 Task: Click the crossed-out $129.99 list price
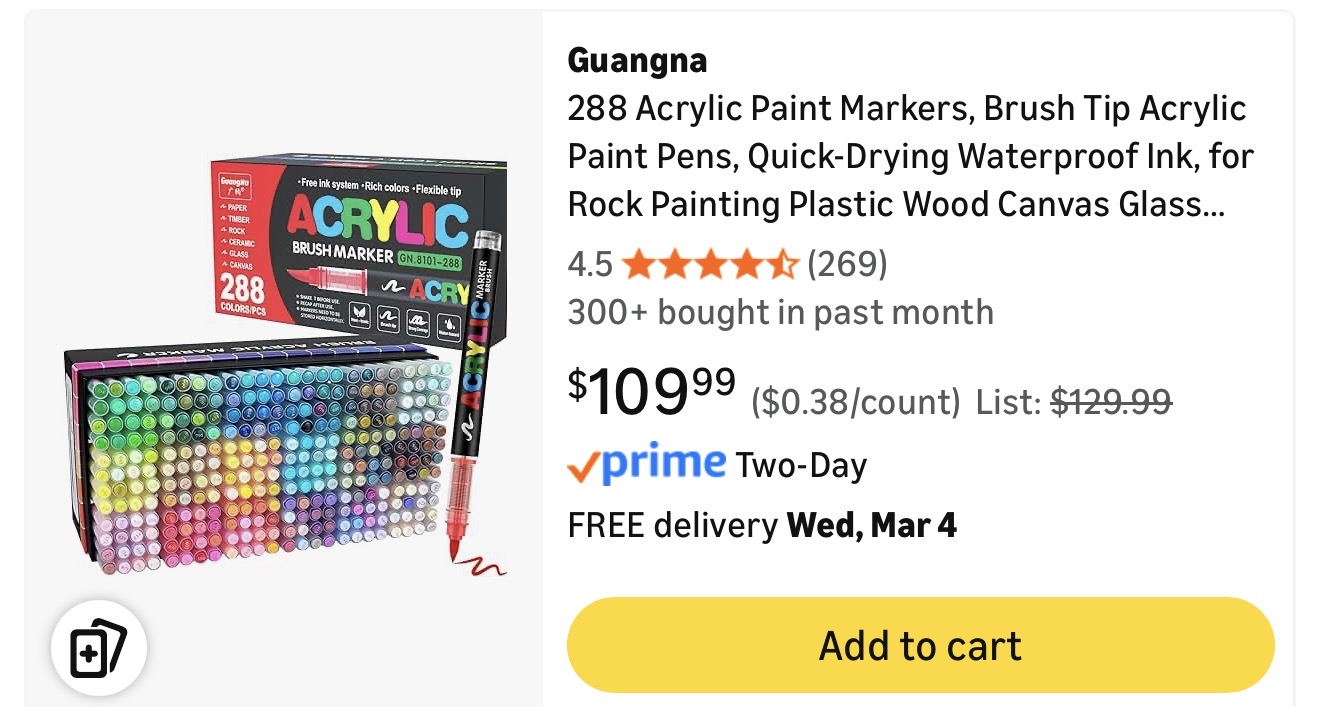pyautogui.click(x=1111, y=402)
